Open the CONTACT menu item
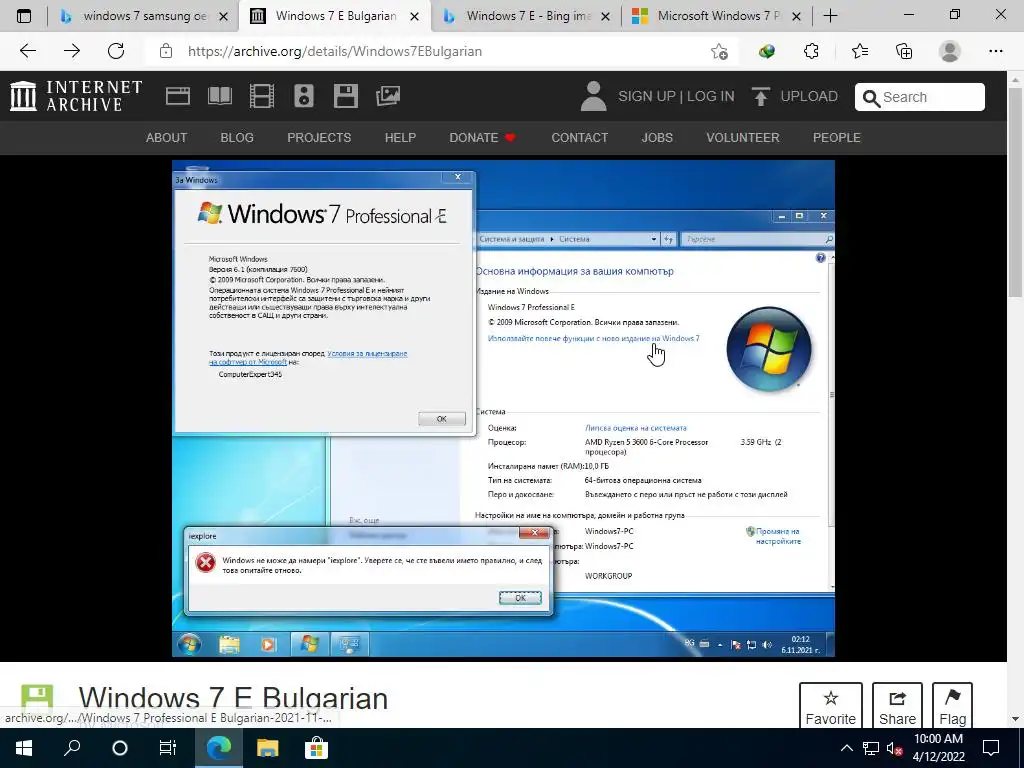The height and width of the screenshot is (768, 1024). coord(579,138)
